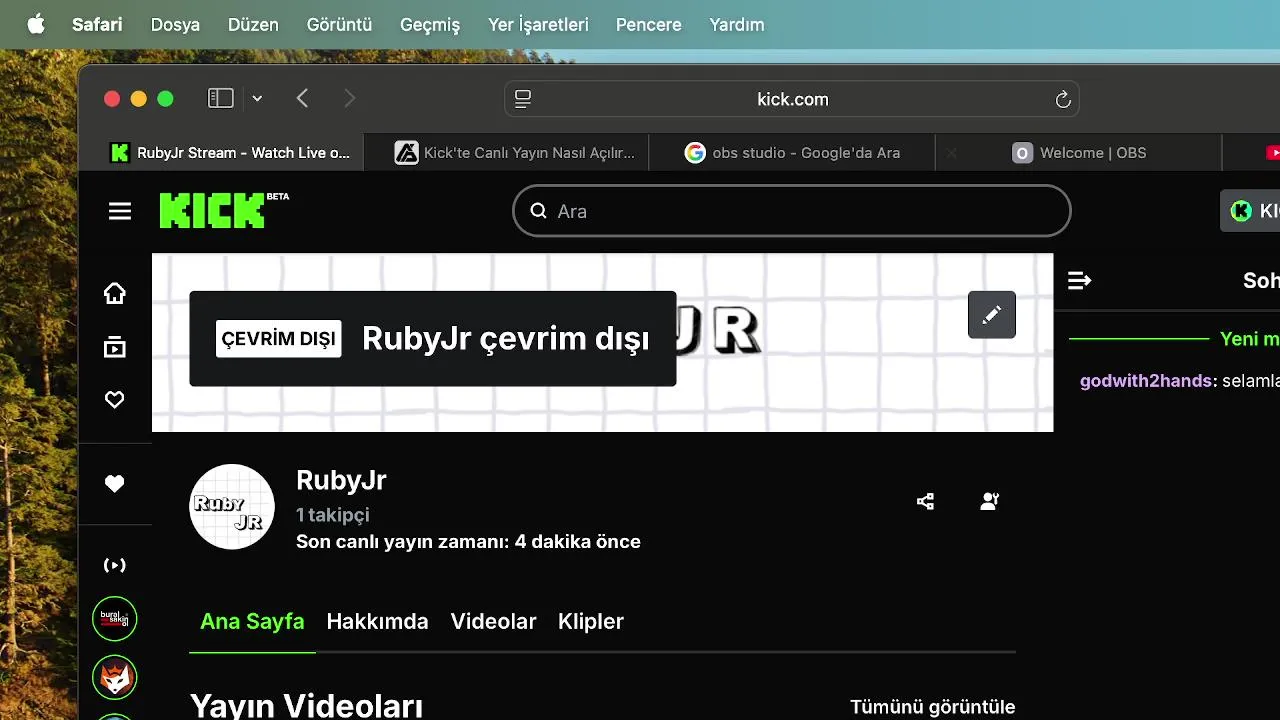Screen dimensions: 1280x720
Task: Click the godwith2hands chat username
Action: 1146,381
